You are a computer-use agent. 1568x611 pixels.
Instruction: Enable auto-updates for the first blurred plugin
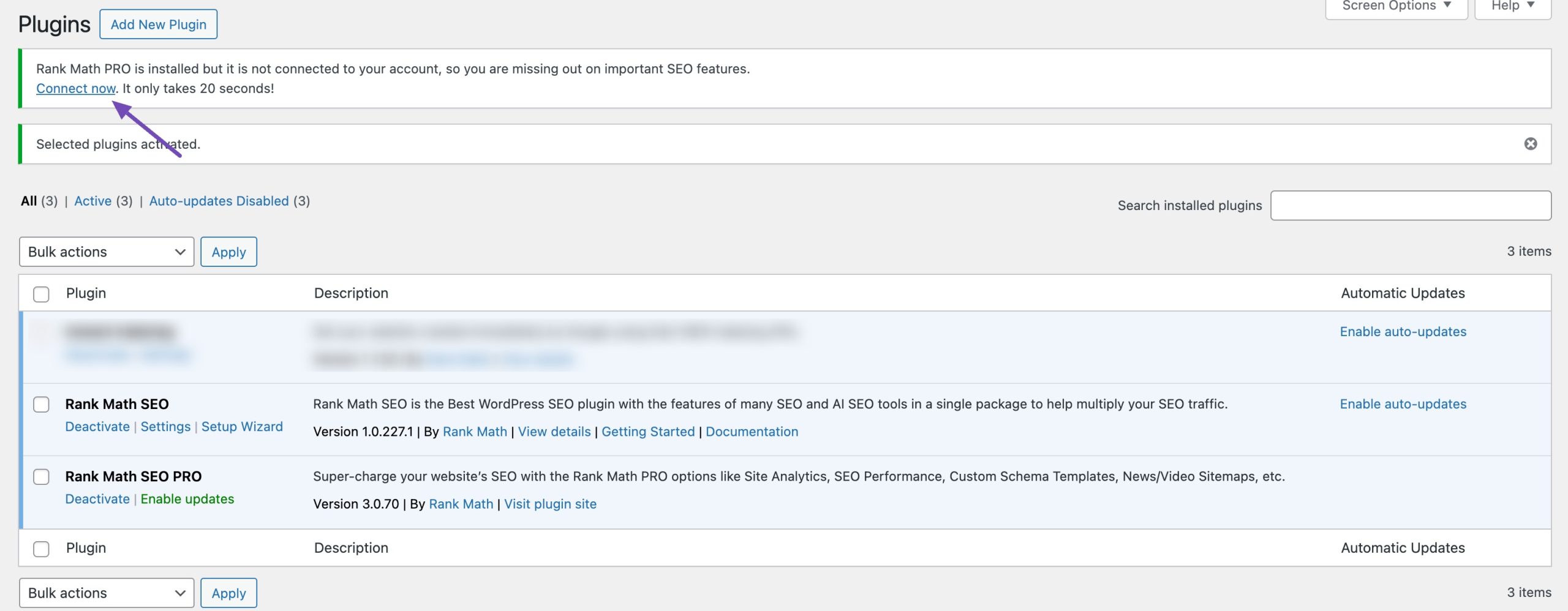[1403, 332]
